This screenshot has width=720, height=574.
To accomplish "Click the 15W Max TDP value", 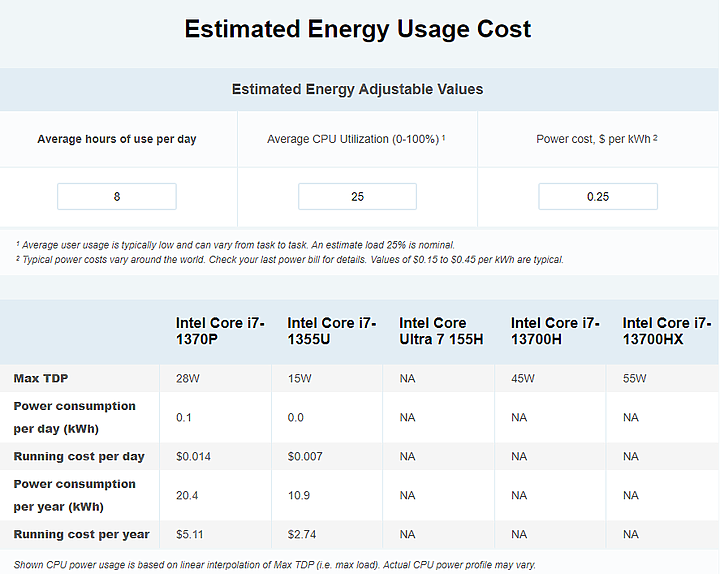I will coord(299,378).
